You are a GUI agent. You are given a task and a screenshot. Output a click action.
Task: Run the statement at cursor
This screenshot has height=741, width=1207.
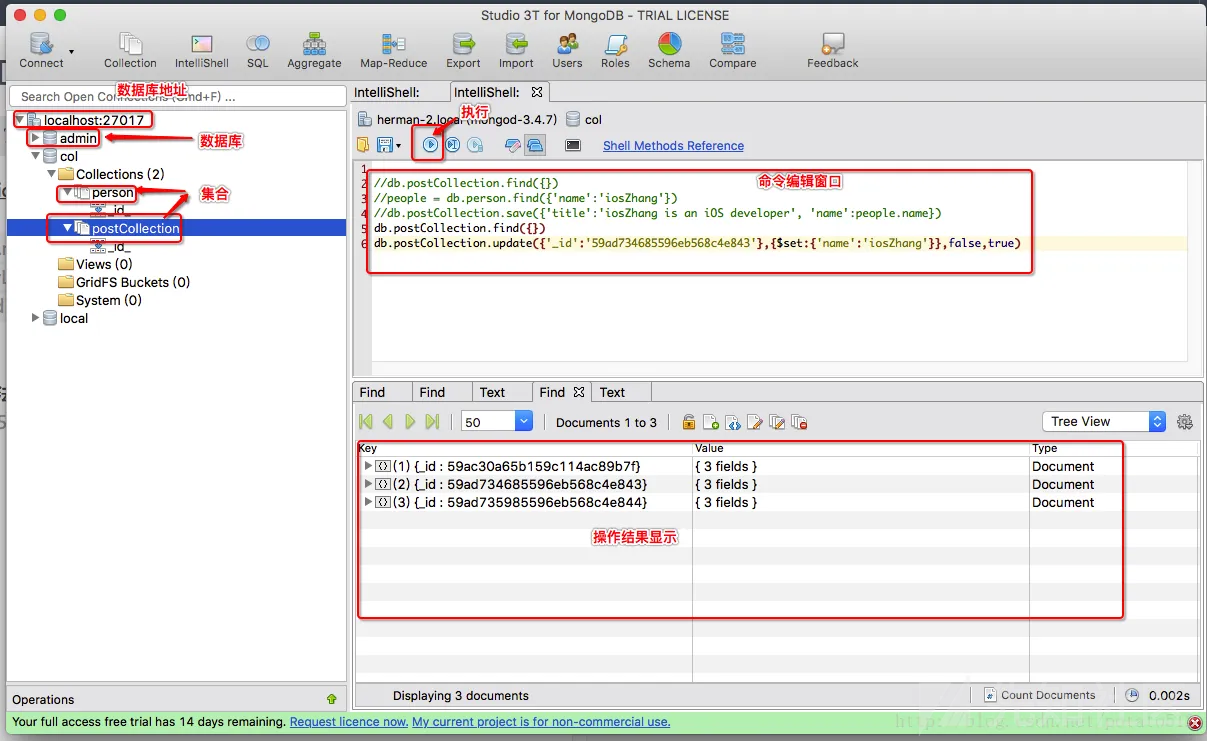[452, 145]
